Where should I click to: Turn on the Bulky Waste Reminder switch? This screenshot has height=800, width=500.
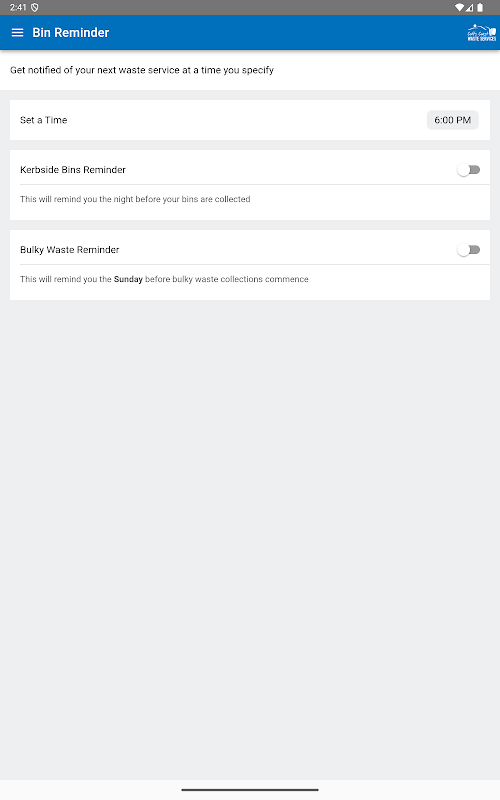point(468,250)
